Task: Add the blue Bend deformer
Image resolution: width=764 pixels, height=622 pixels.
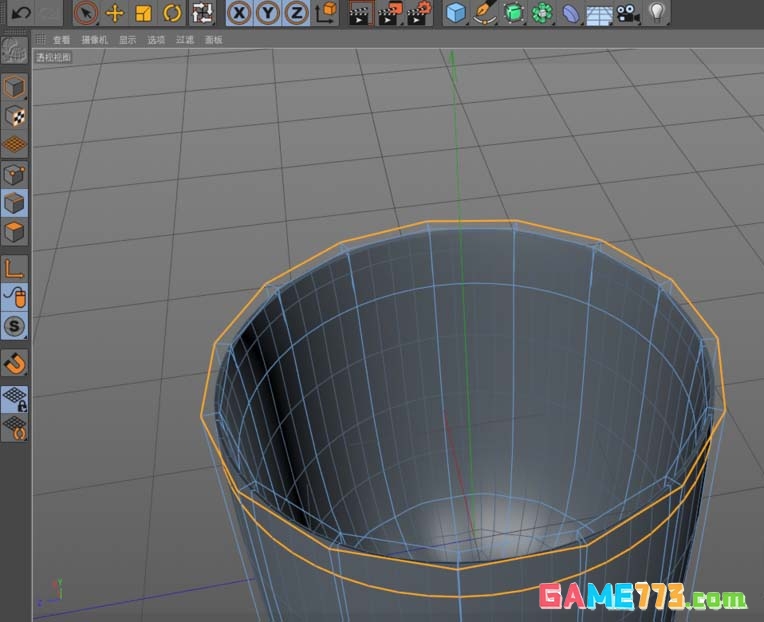Action: click(x=571, y=13)
